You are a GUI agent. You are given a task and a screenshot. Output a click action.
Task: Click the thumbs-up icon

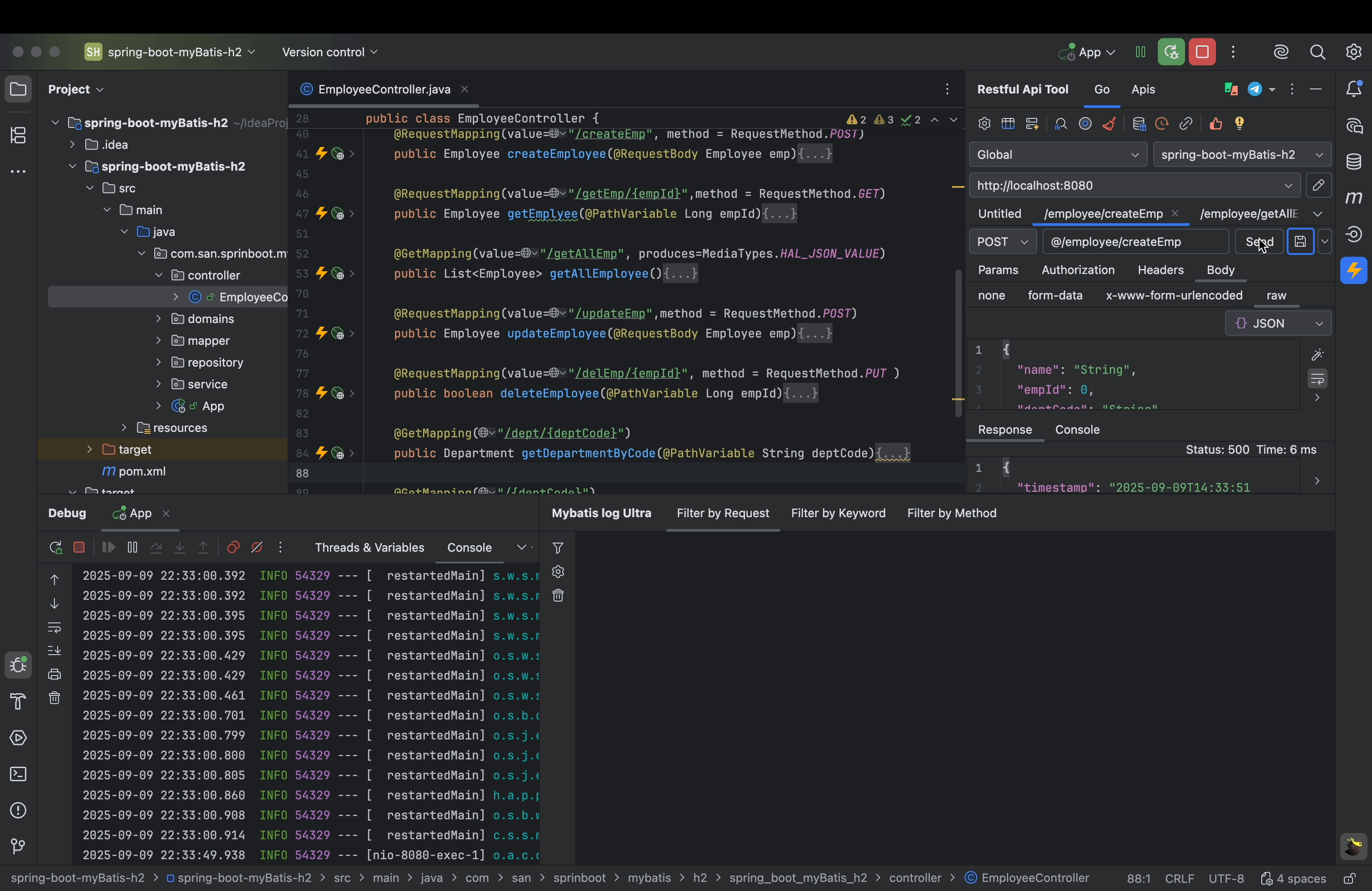tap(1216, 124)
